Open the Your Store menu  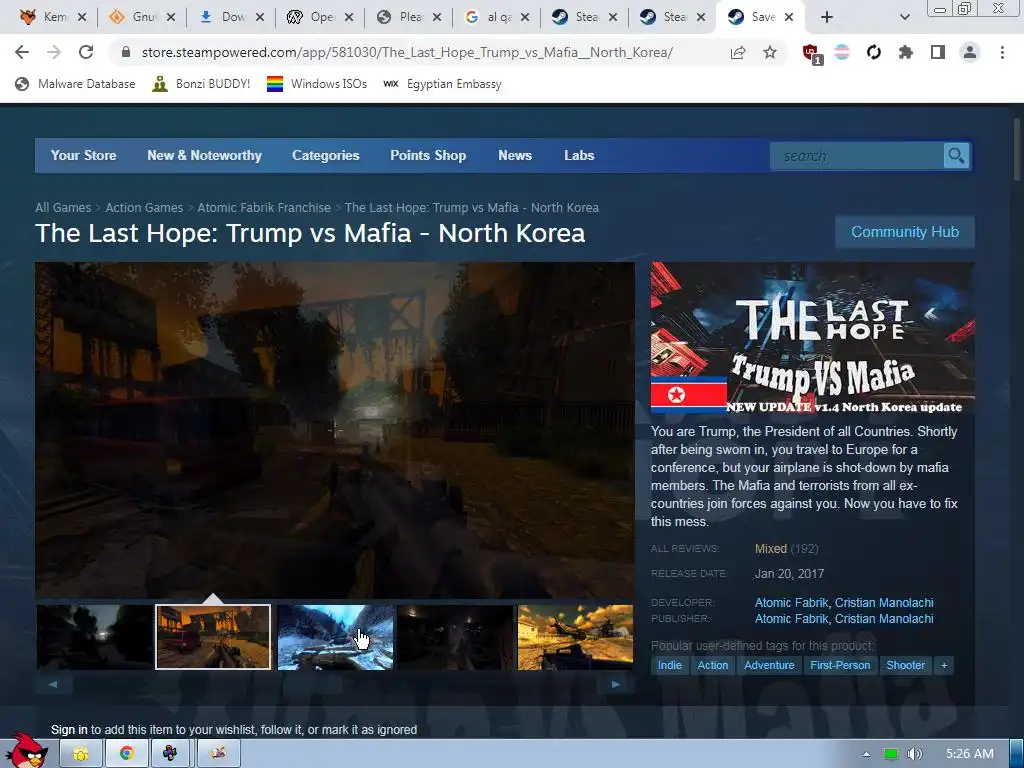[x=84, y=155]
